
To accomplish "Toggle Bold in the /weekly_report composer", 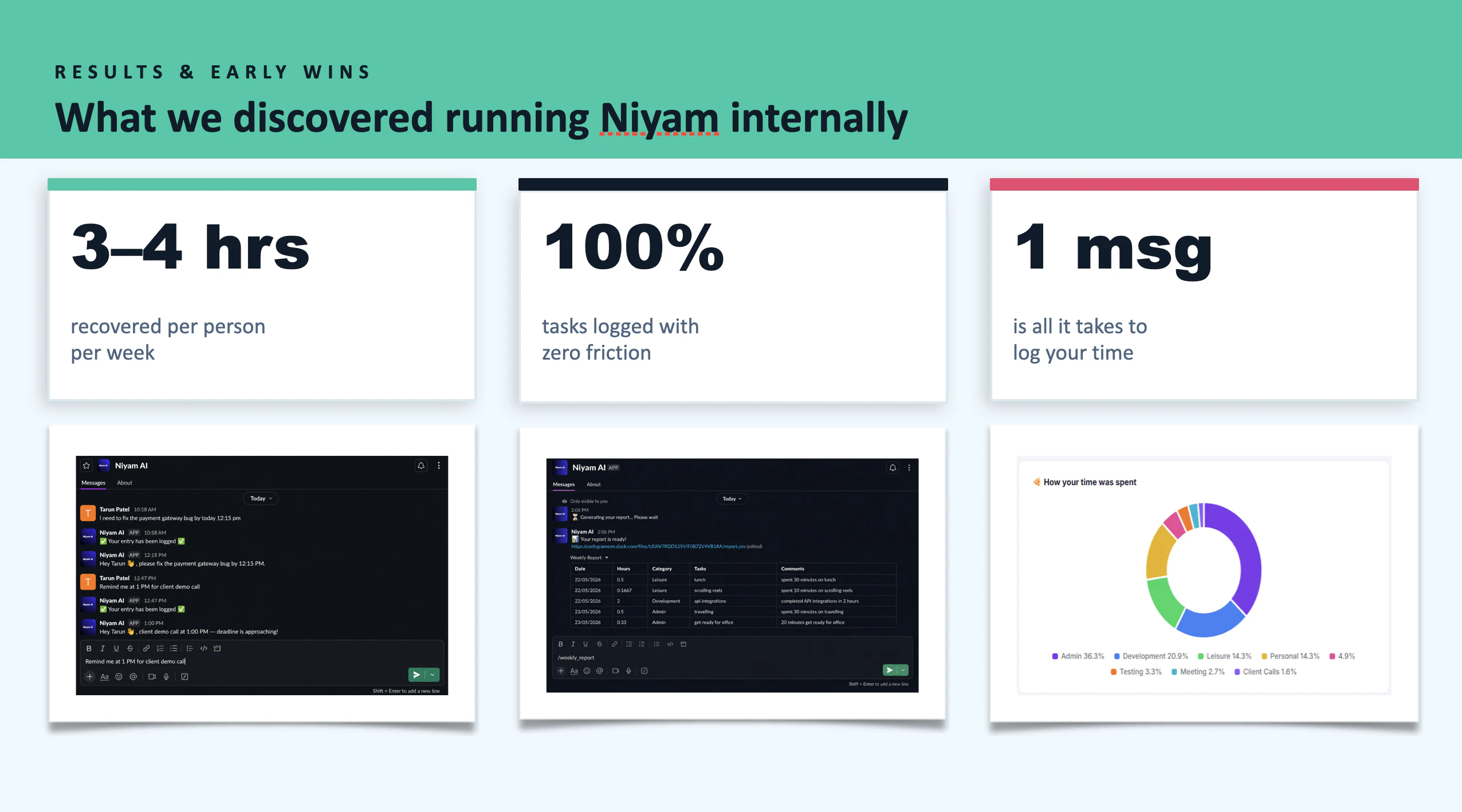I will click(x=560, y=644).
